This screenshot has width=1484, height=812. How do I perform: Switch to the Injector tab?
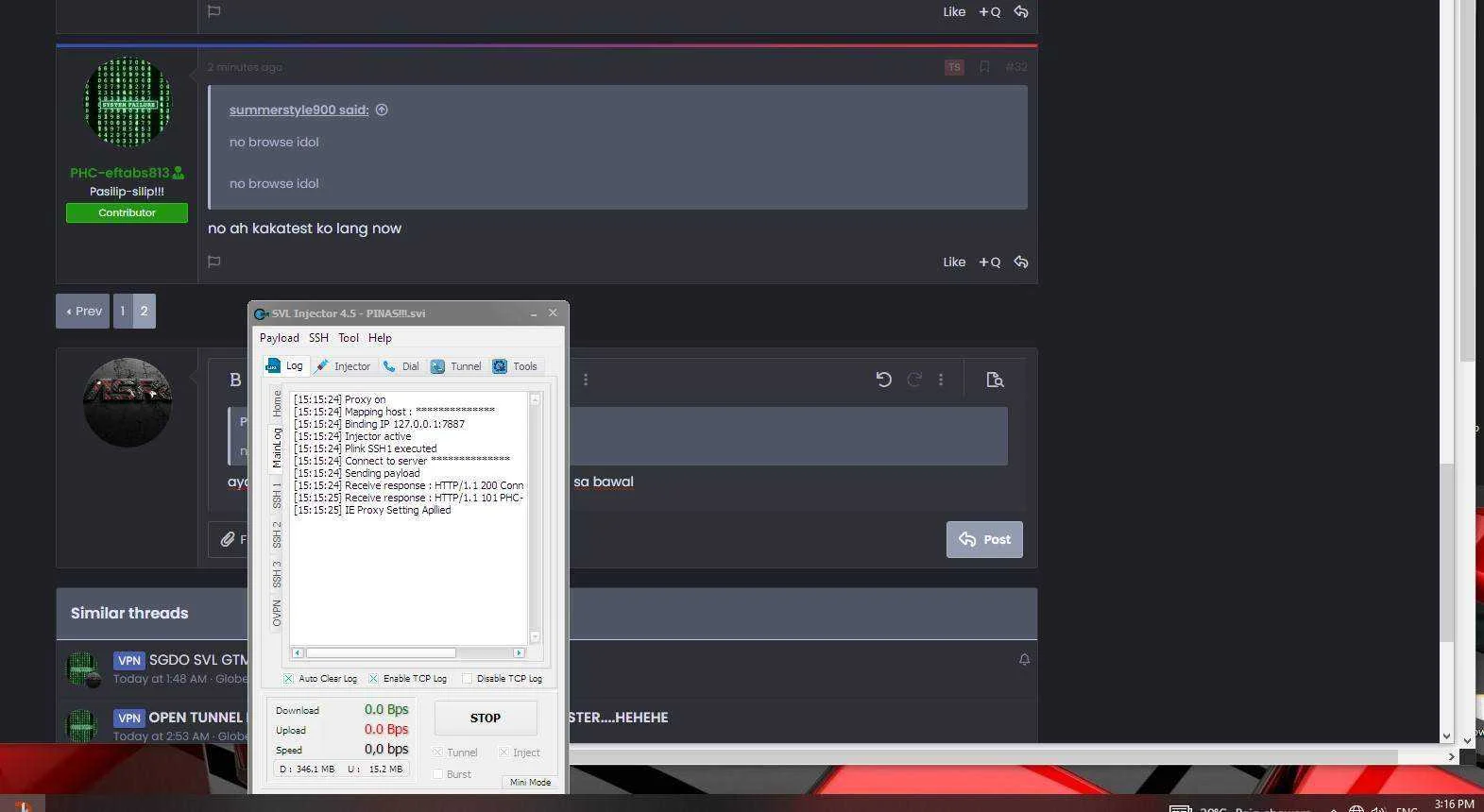pos(343,366)
